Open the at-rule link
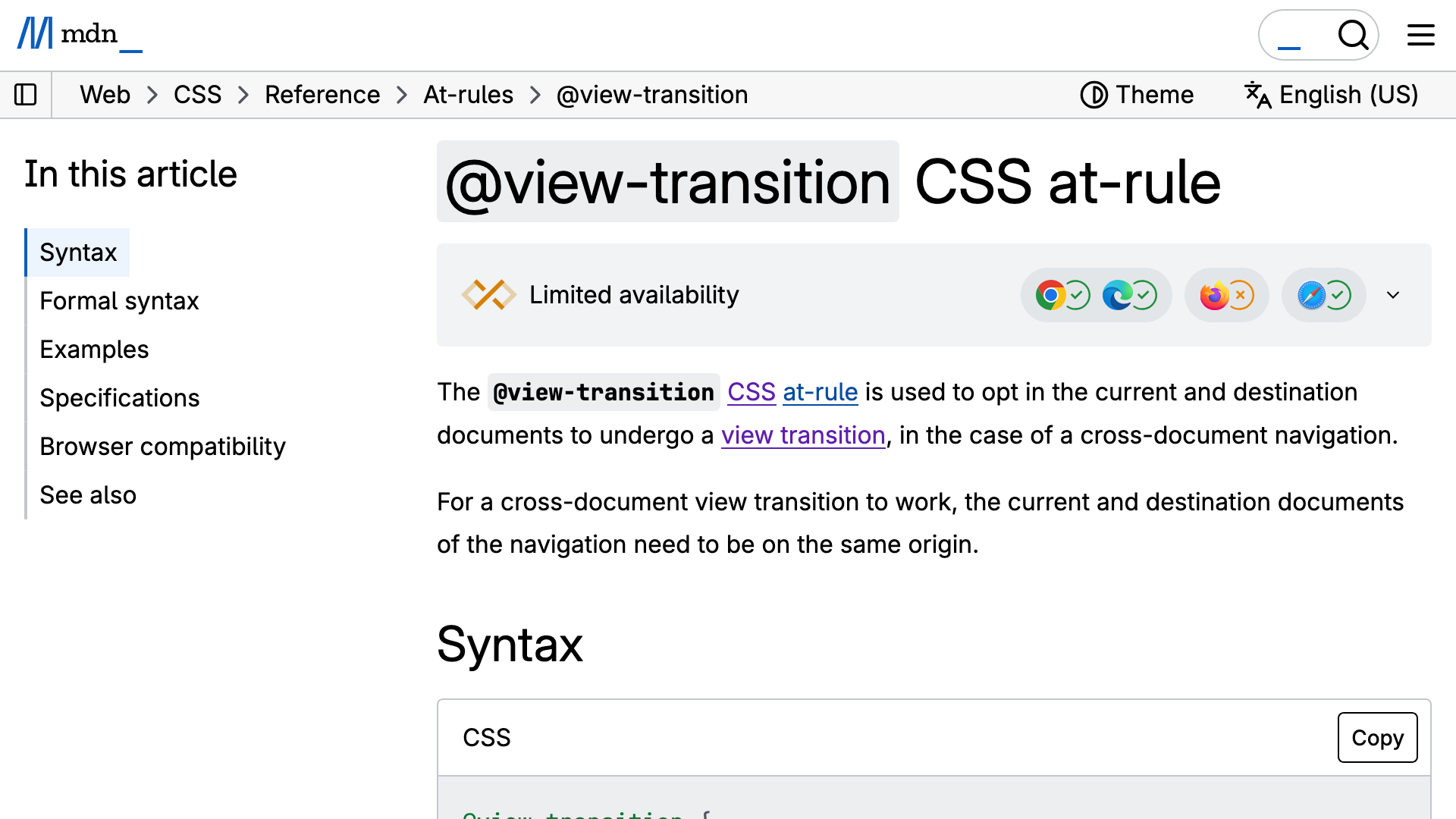The width and height of the screenshot is (1456, 819). click(820, 392)
